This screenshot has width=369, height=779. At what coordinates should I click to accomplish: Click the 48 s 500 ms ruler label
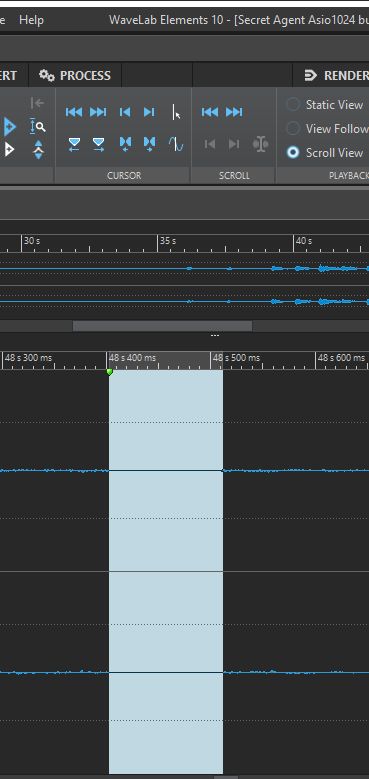(236, 358)
